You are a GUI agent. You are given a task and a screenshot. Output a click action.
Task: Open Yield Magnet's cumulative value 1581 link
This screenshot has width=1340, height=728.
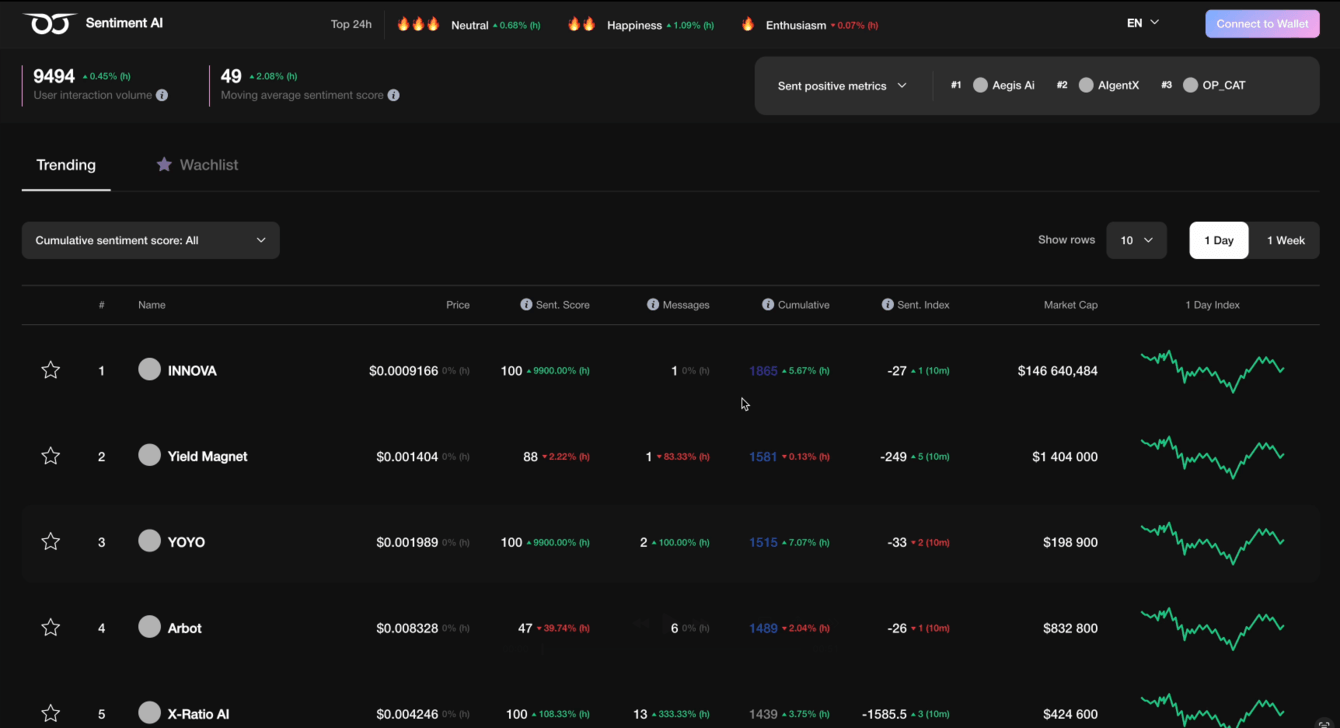point(763,456)
